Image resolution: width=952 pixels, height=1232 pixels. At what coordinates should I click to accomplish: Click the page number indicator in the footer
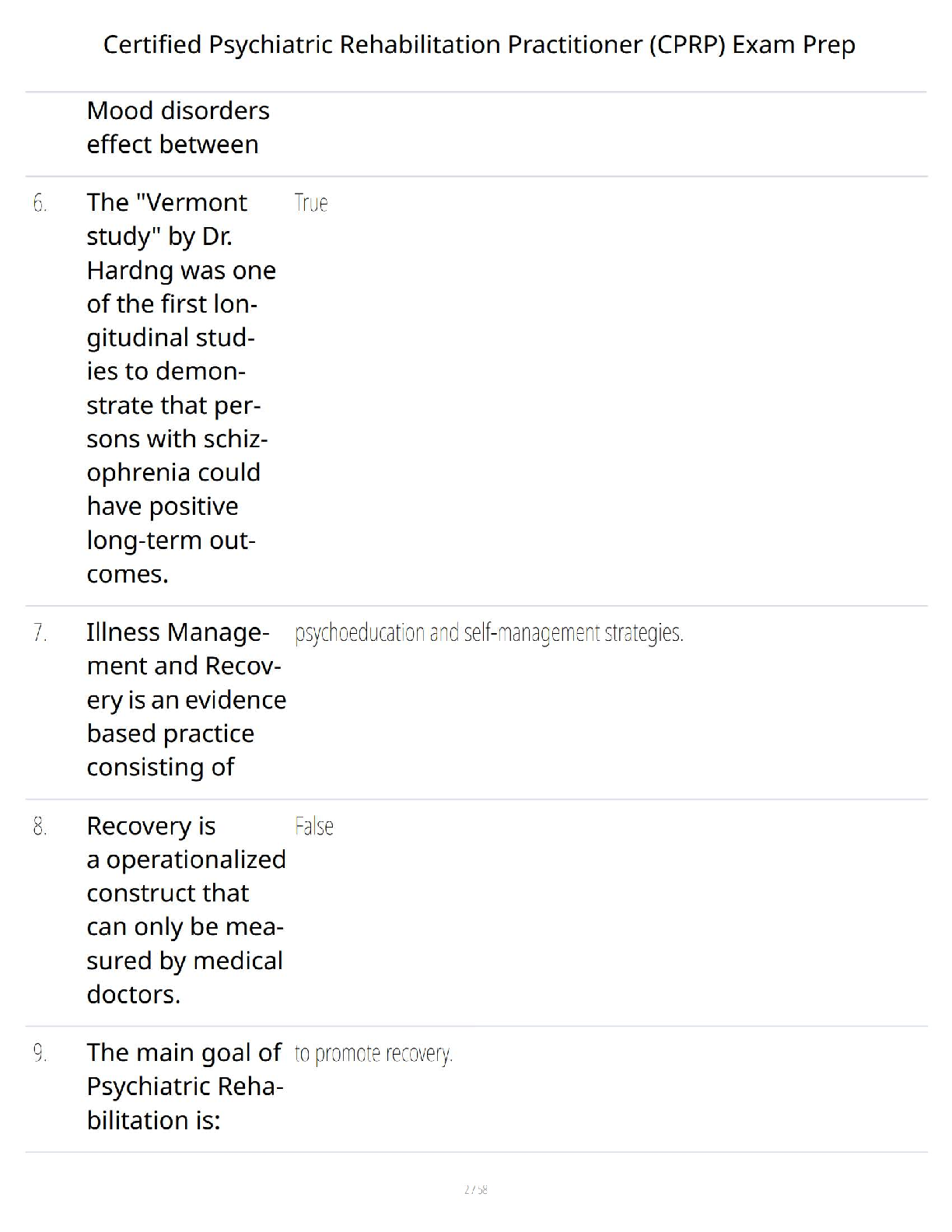click(x=475, y=1189)
